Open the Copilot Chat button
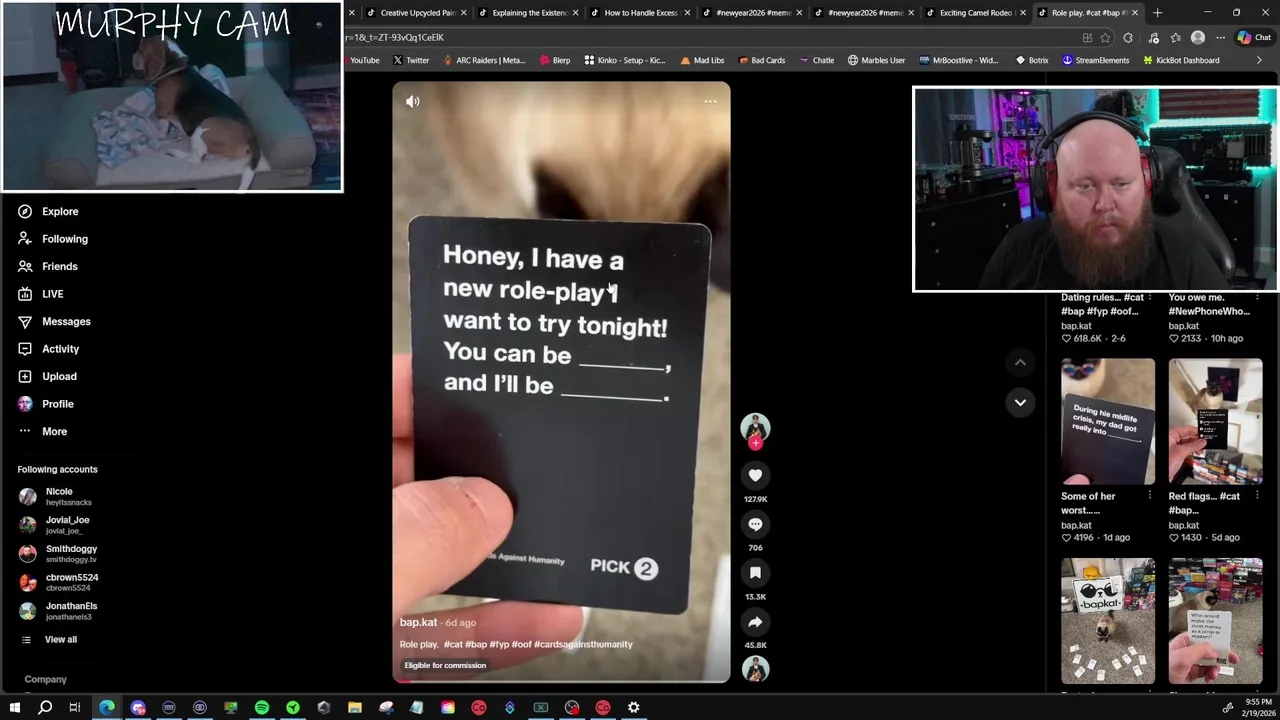The height and width of the screenshot is (720, 1280). coord(1254,38)
